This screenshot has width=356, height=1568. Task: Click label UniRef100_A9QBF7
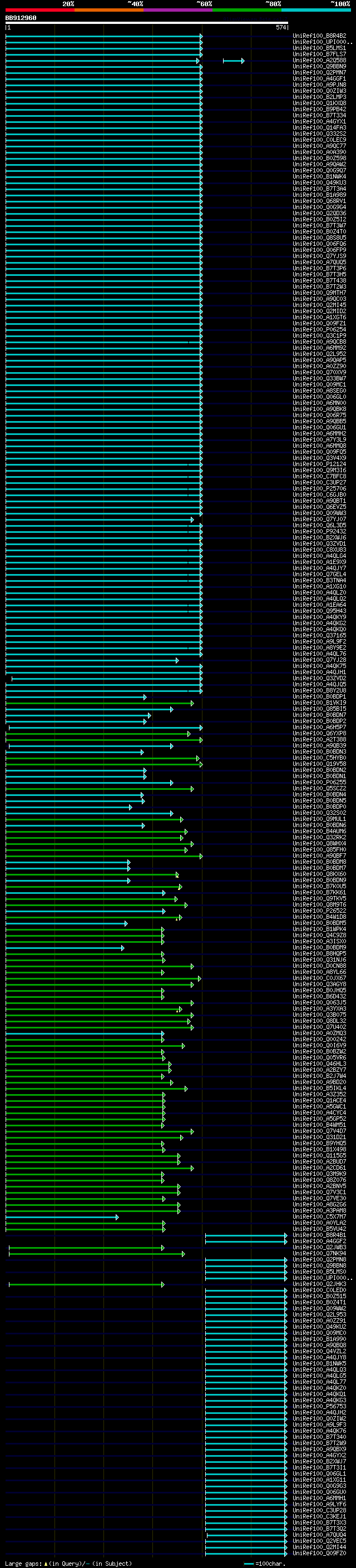point(319,856)
